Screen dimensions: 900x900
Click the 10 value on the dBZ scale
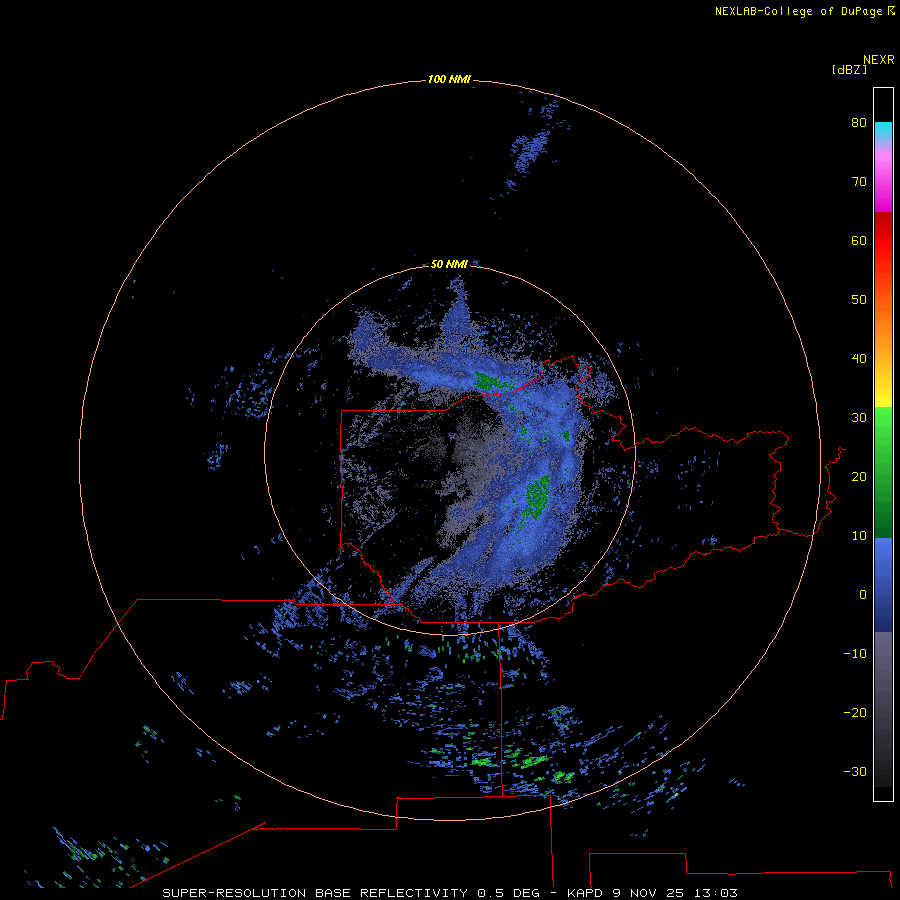859,536
